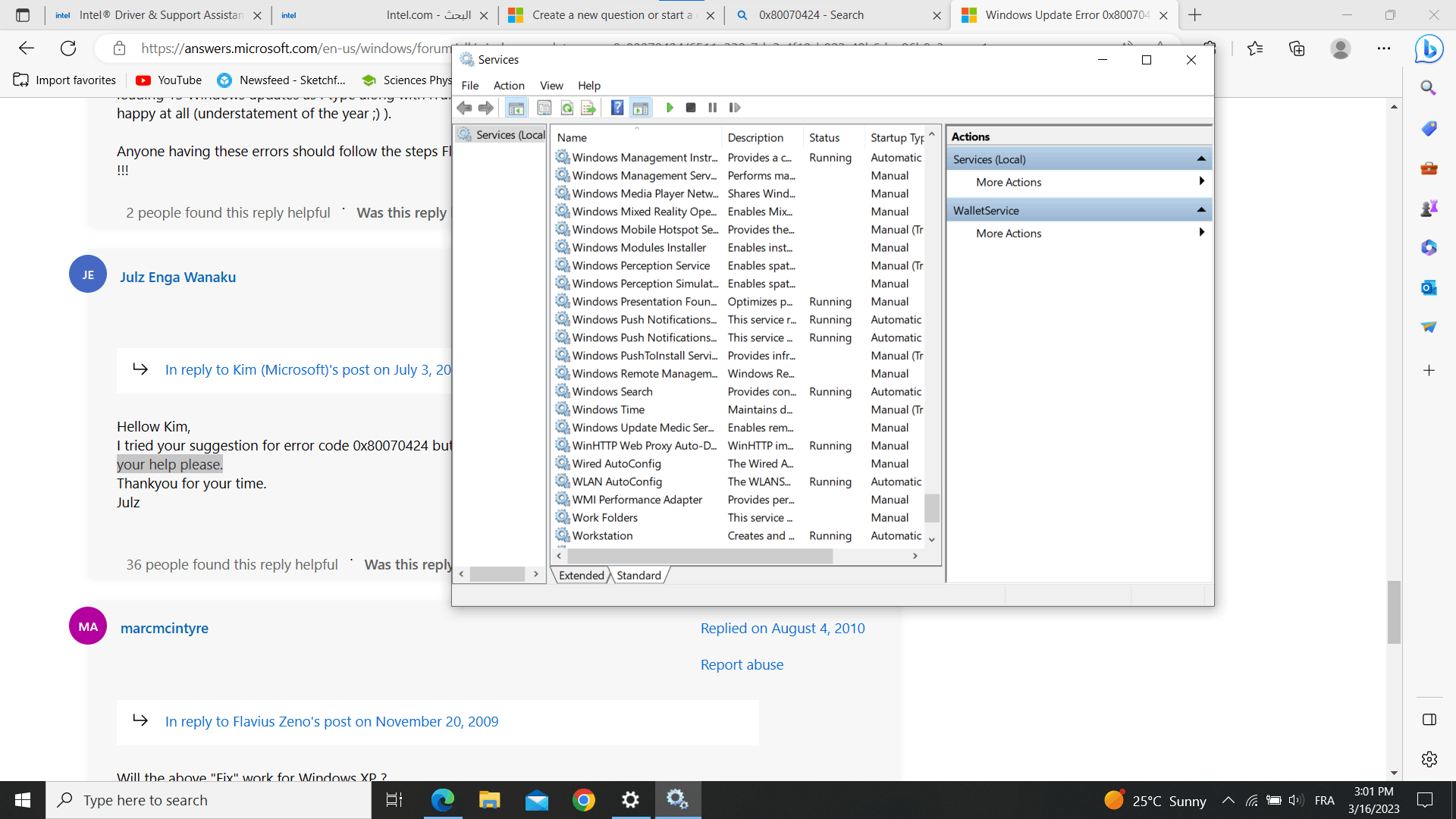1456x819 pixels.
Task: Click the Refresh icon in Services toolbar
Action: (x=566, y=108)
